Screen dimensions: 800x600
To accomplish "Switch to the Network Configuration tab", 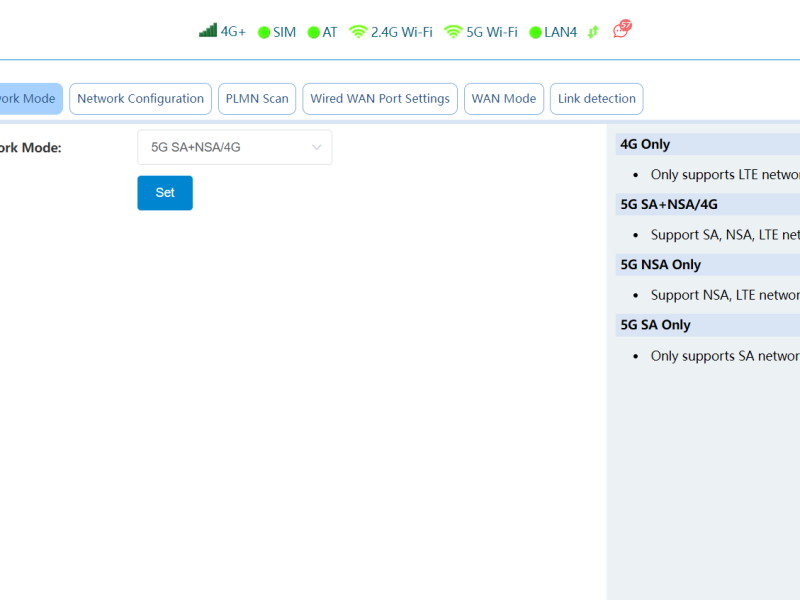I will [x=140, y=99].
